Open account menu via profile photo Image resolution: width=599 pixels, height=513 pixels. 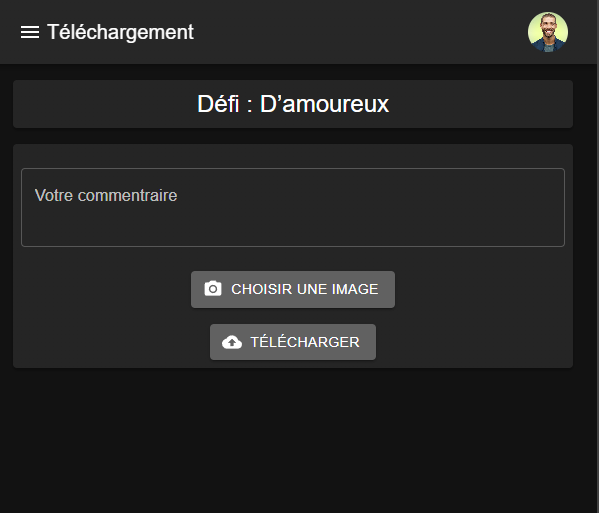click(x=548, y=32)
